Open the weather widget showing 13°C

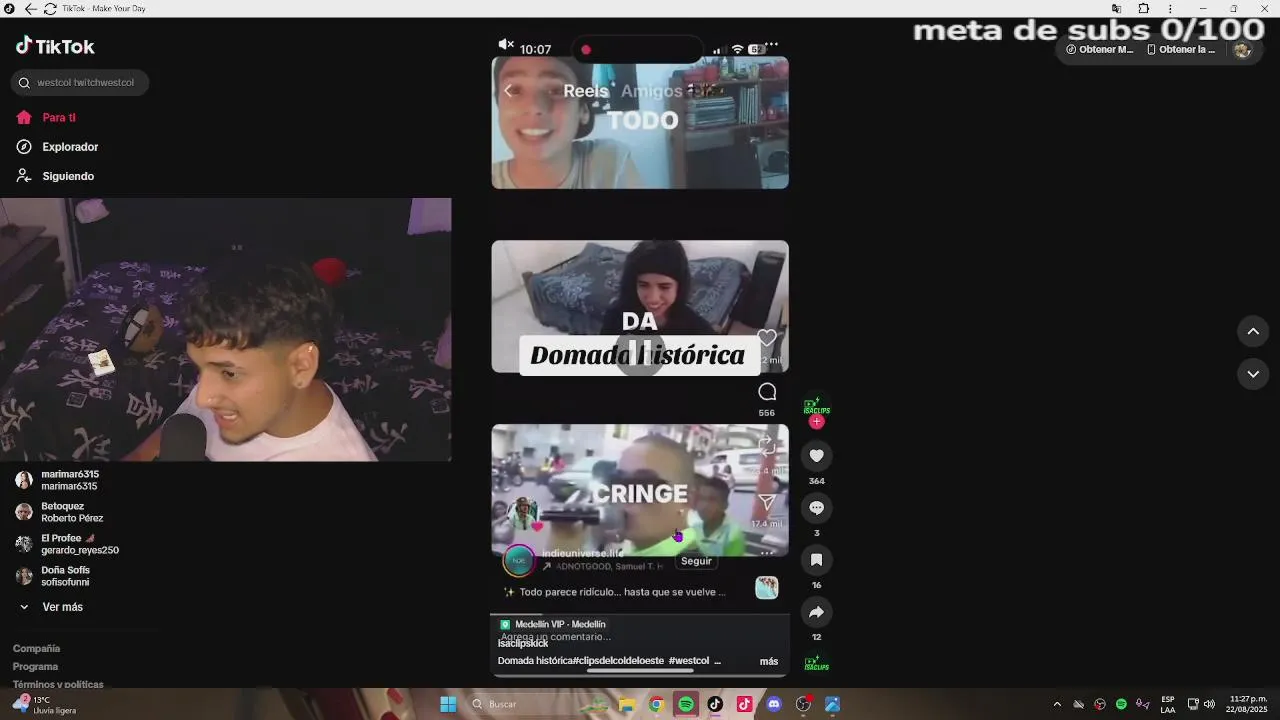tap(45, 705)
